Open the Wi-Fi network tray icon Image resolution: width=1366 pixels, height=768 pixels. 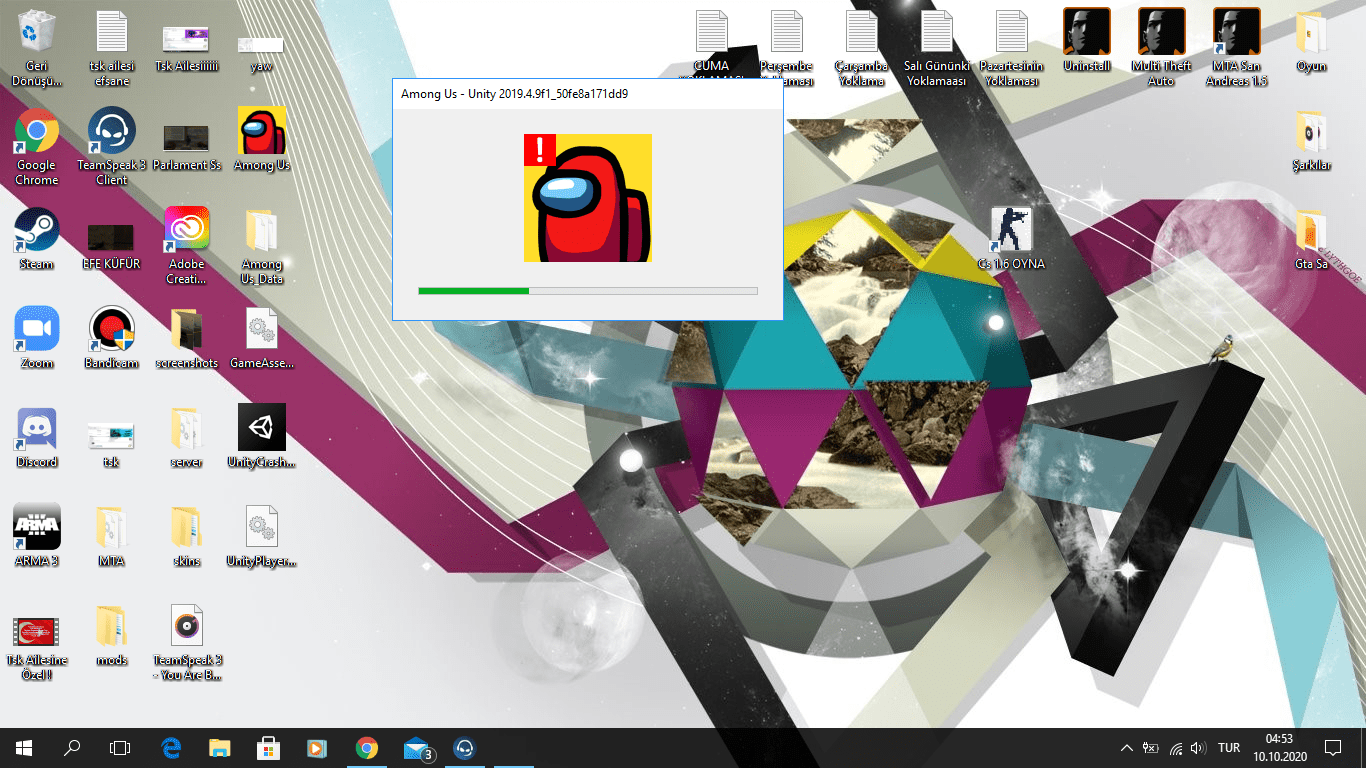(x=1175, y=748)
